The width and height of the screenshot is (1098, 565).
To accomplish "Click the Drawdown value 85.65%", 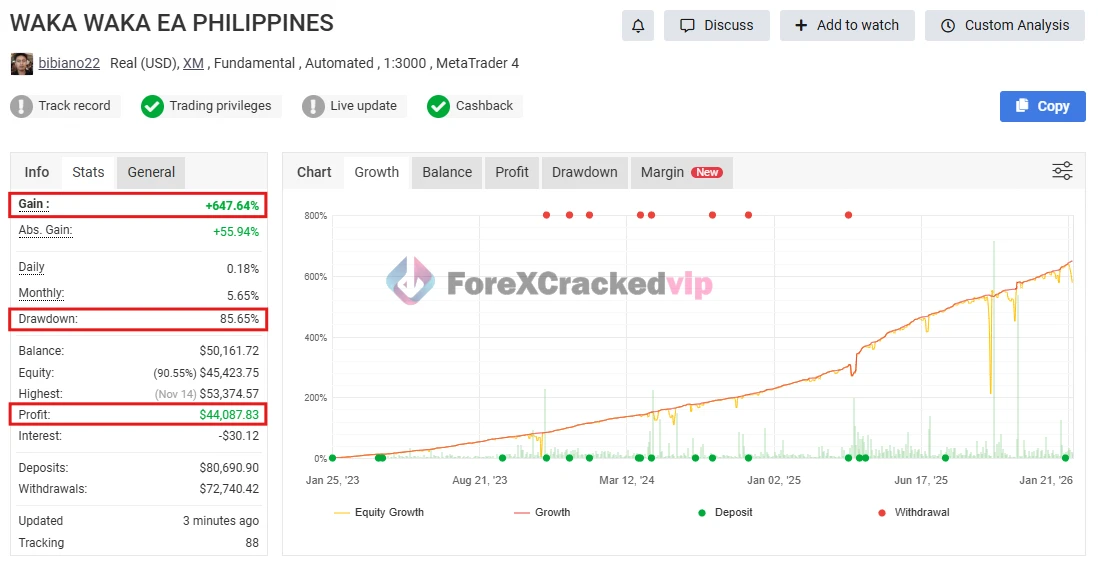I will click(x=239, y=319).
